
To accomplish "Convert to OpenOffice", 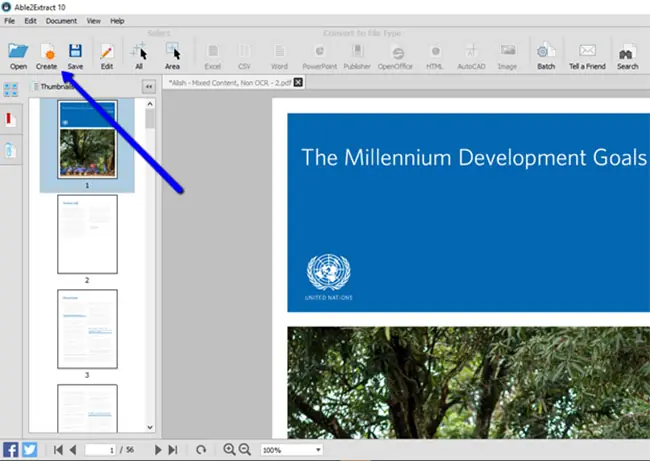I will (395, 56).
